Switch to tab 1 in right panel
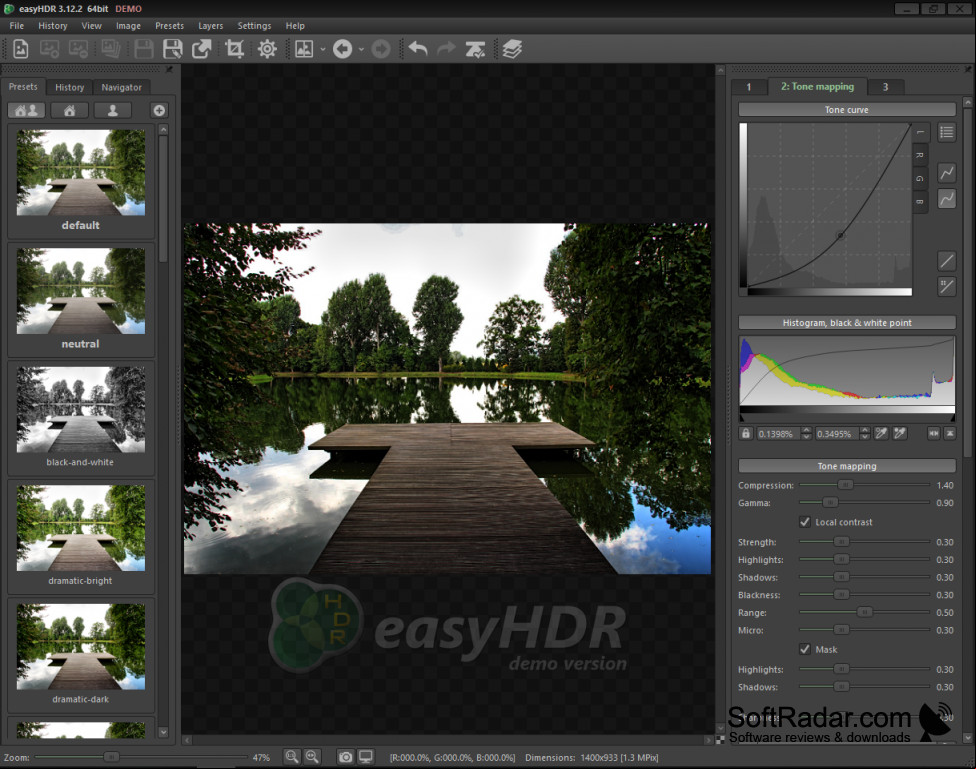The width and height of the screenshot is (976, 769). 749,87
